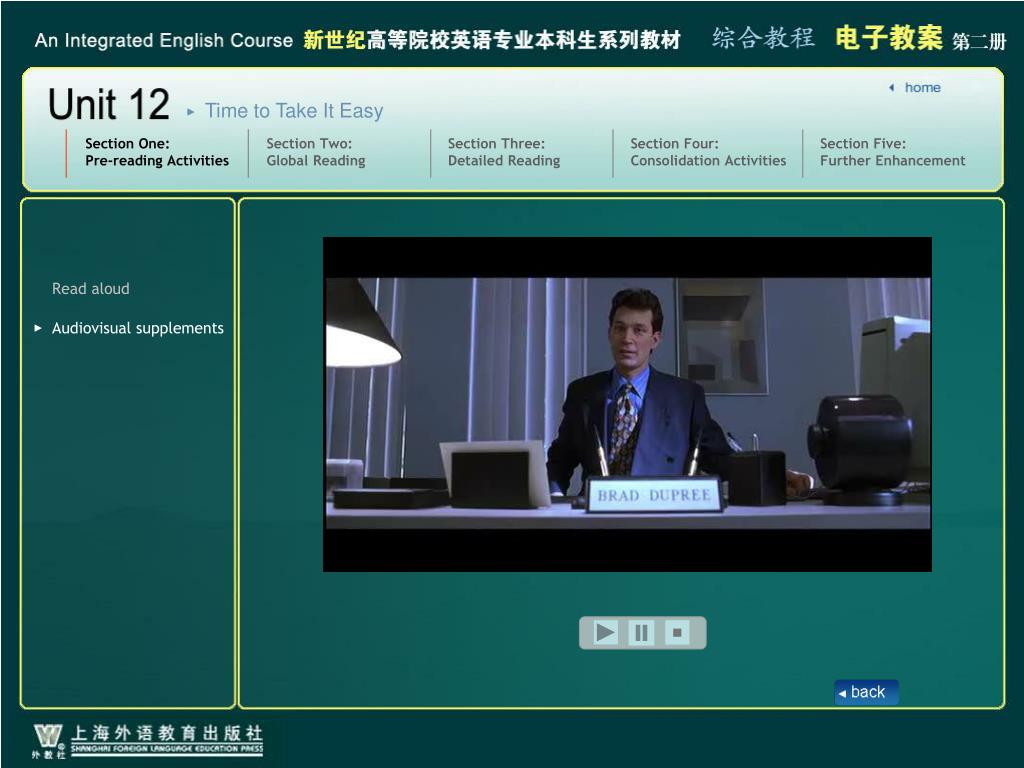1024x768 pixels.
Task: Open Section Four: Consolidation Activities
Action: click(x=708, y=152)
